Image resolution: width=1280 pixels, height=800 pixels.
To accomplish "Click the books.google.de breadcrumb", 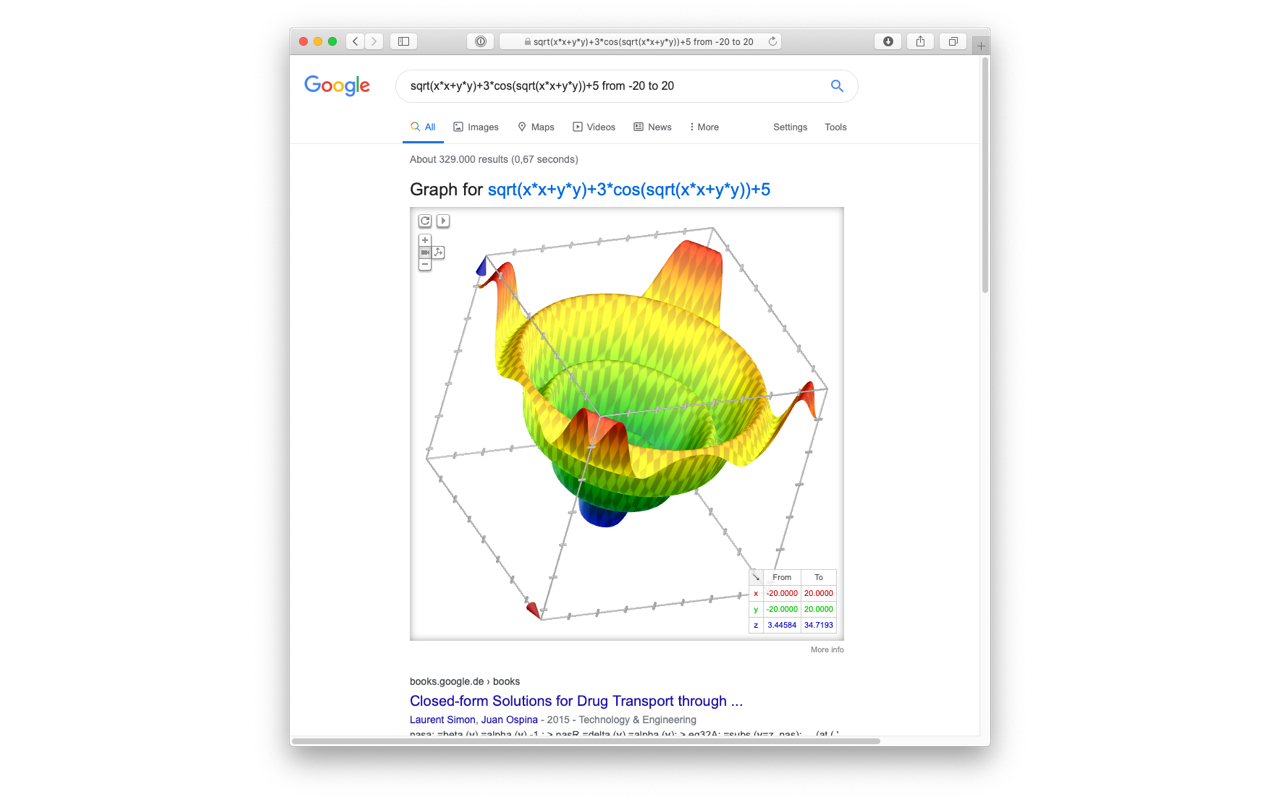I will click(x=465, y=681).
